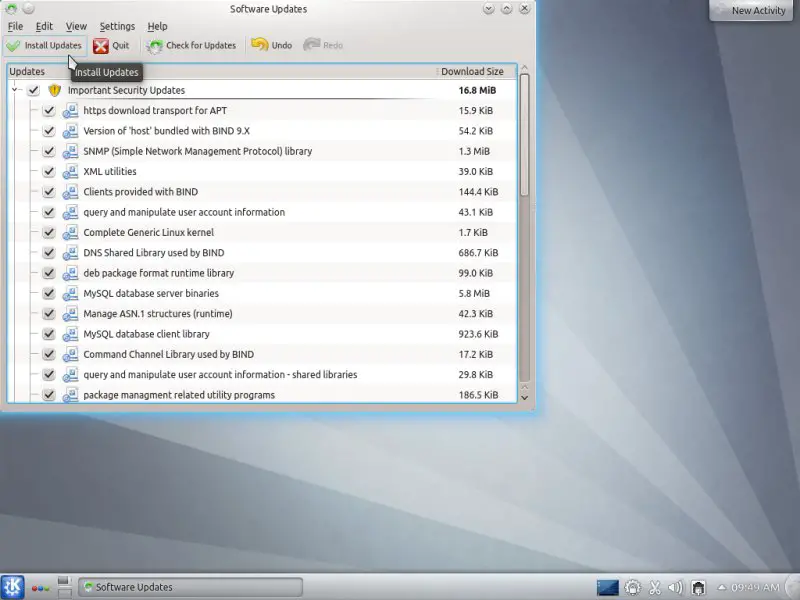
Task: Uncheck the Important Security Updates group checkbox
Action: tap(34, 90)
